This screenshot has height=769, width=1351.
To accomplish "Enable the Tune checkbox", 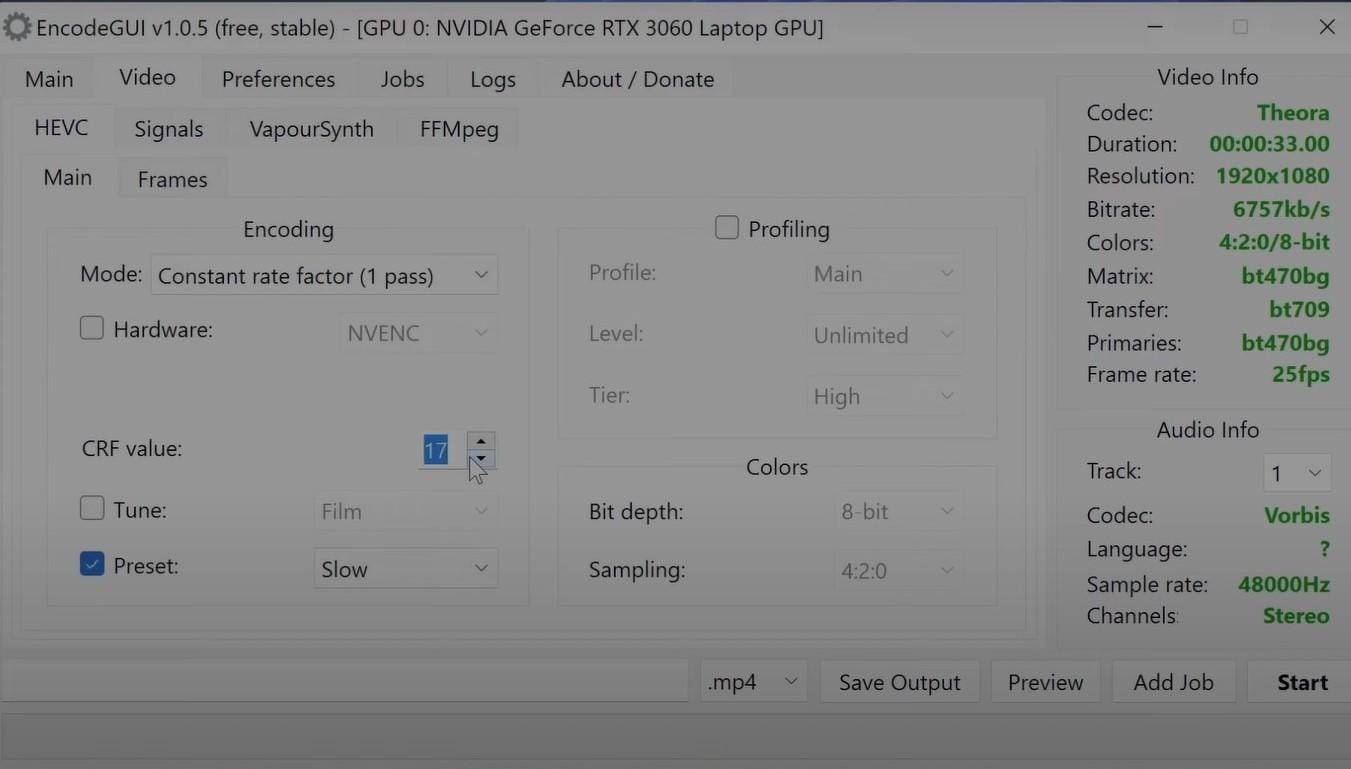I will point(92,508).
